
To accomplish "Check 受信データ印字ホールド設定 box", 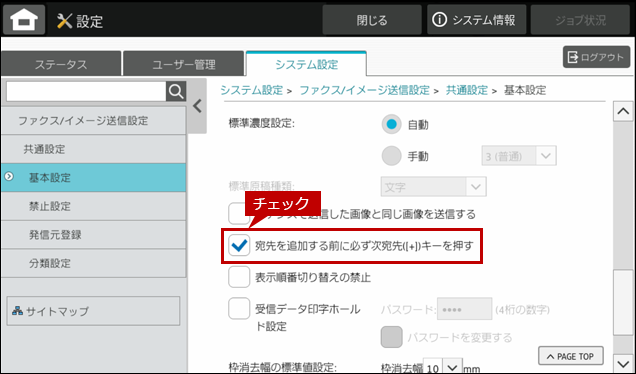I will pyautogui.click(x=239, y=309).
